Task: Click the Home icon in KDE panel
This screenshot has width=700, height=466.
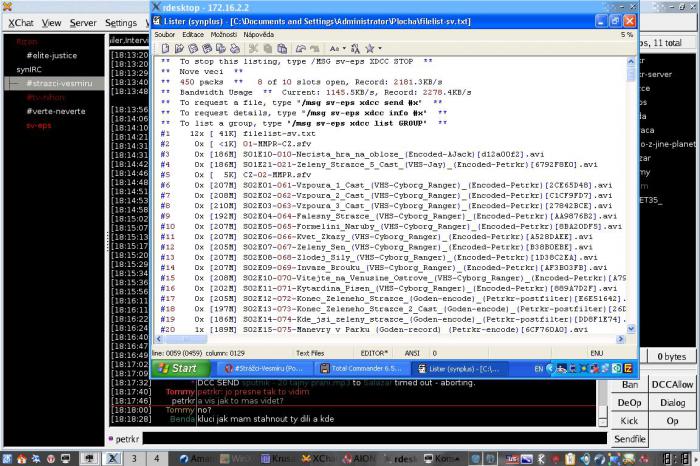Action: 21,458
